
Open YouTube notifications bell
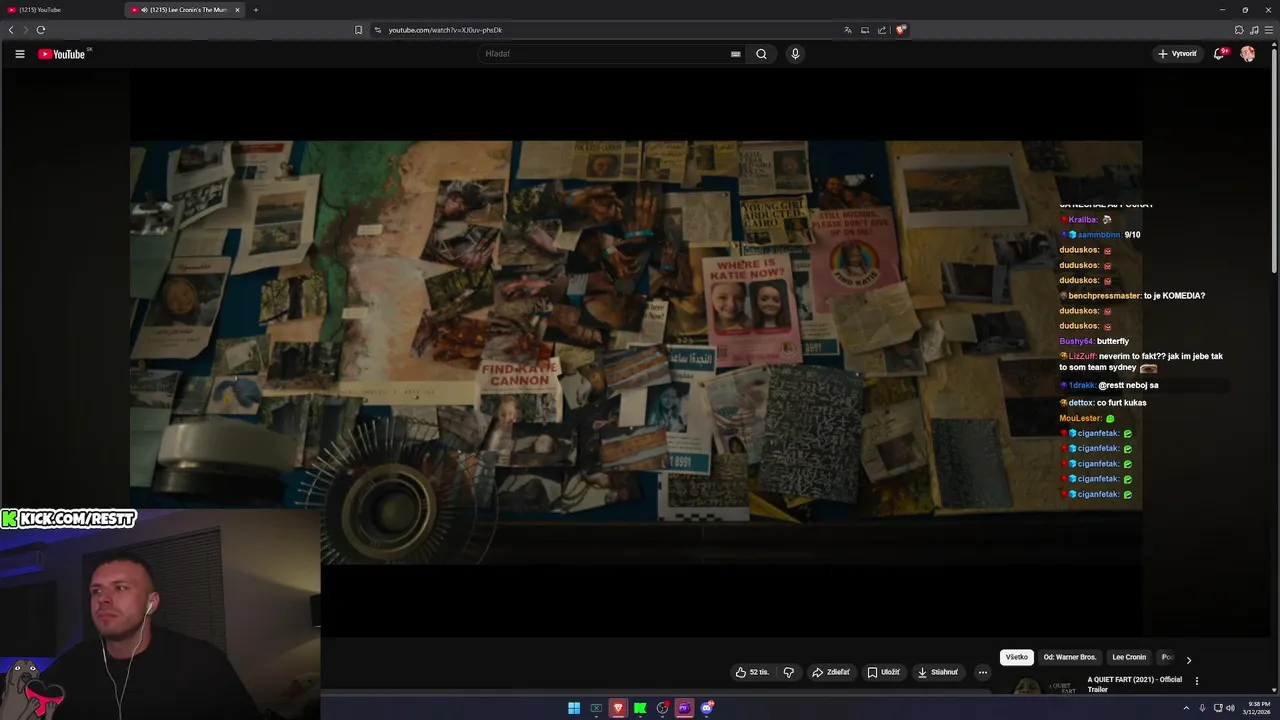point(1219,54)
